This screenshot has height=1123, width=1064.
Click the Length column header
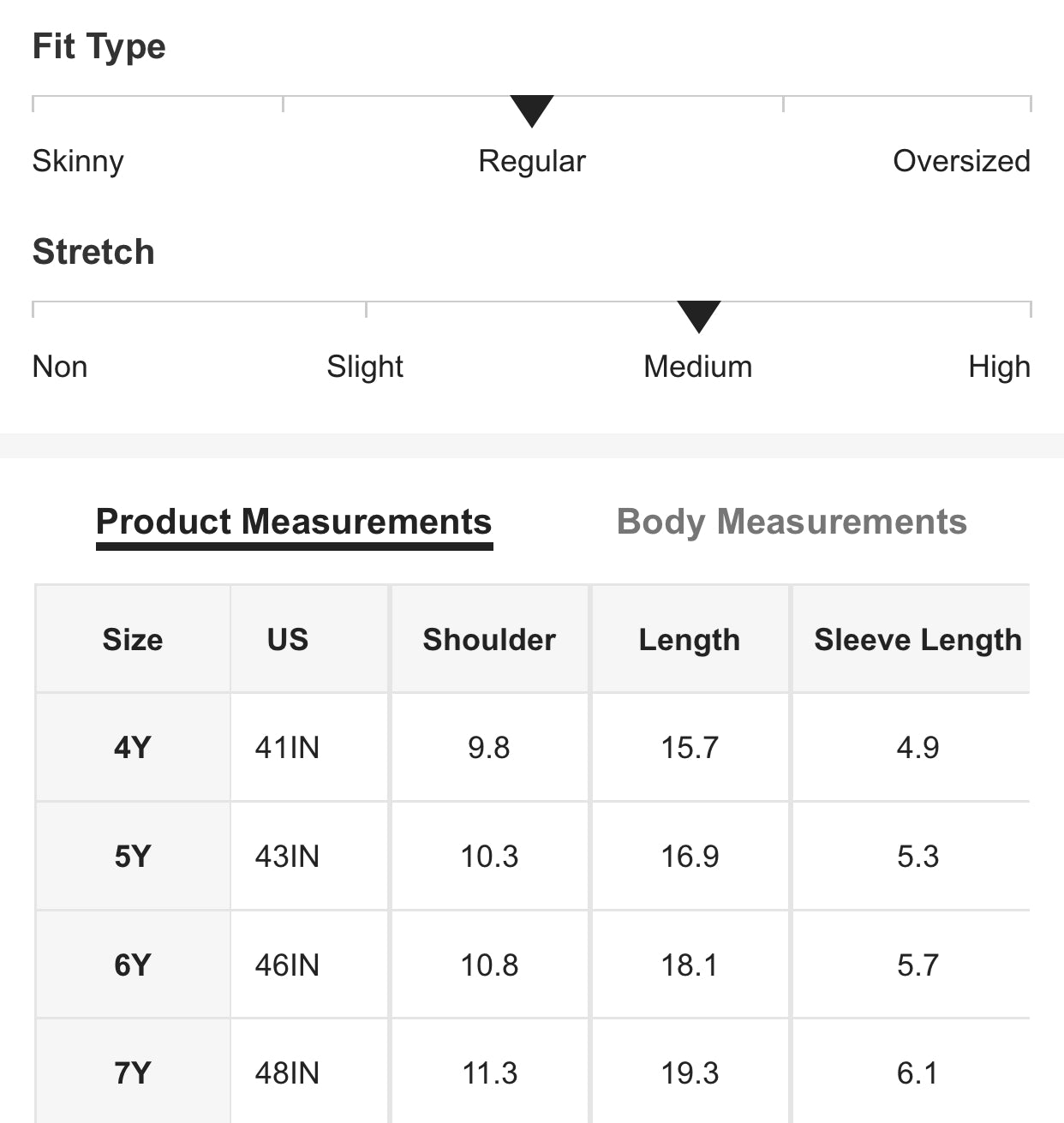[x=690, y=640]
